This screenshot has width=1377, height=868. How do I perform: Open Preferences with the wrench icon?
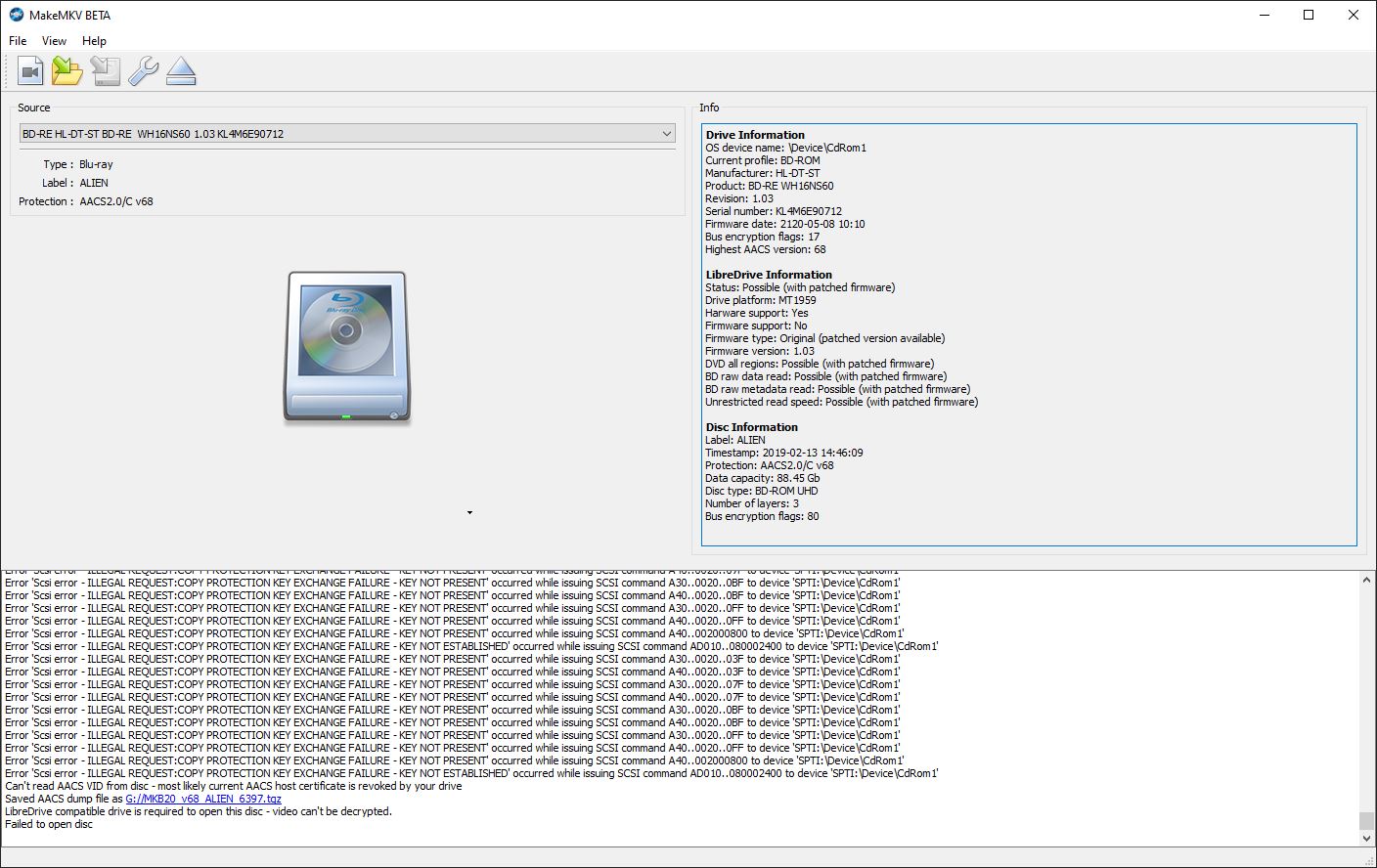(144, 71)
